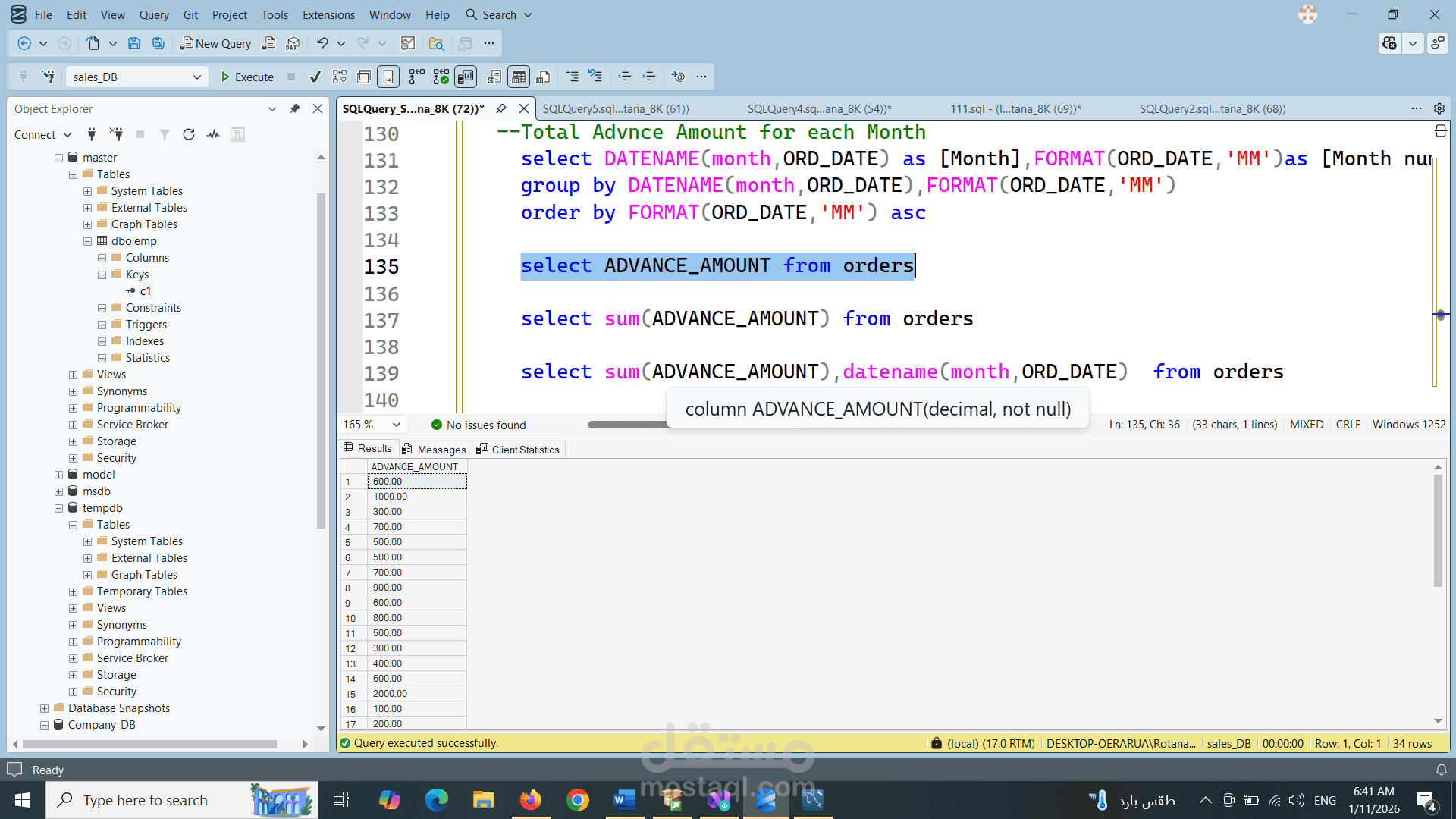Click the New Query button
Image resolution: width=1456 pixels, height=819 pixels.
click(x=215, y=43)
